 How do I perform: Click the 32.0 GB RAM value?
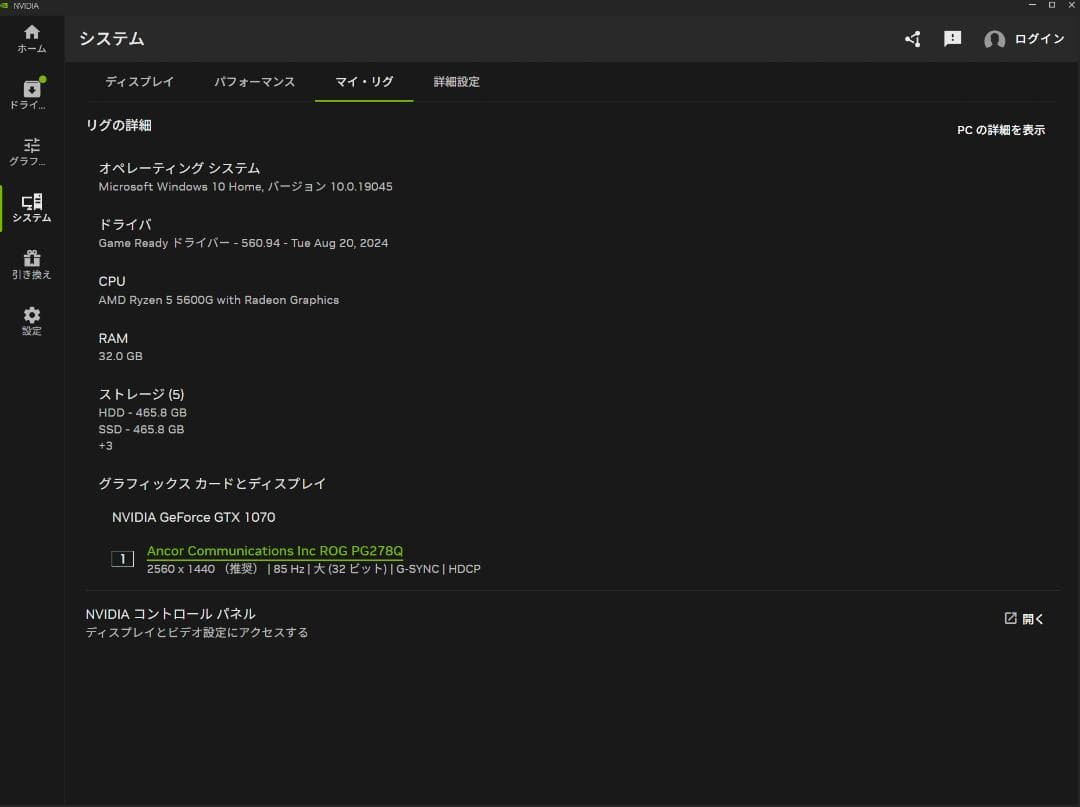click(121, 356)
